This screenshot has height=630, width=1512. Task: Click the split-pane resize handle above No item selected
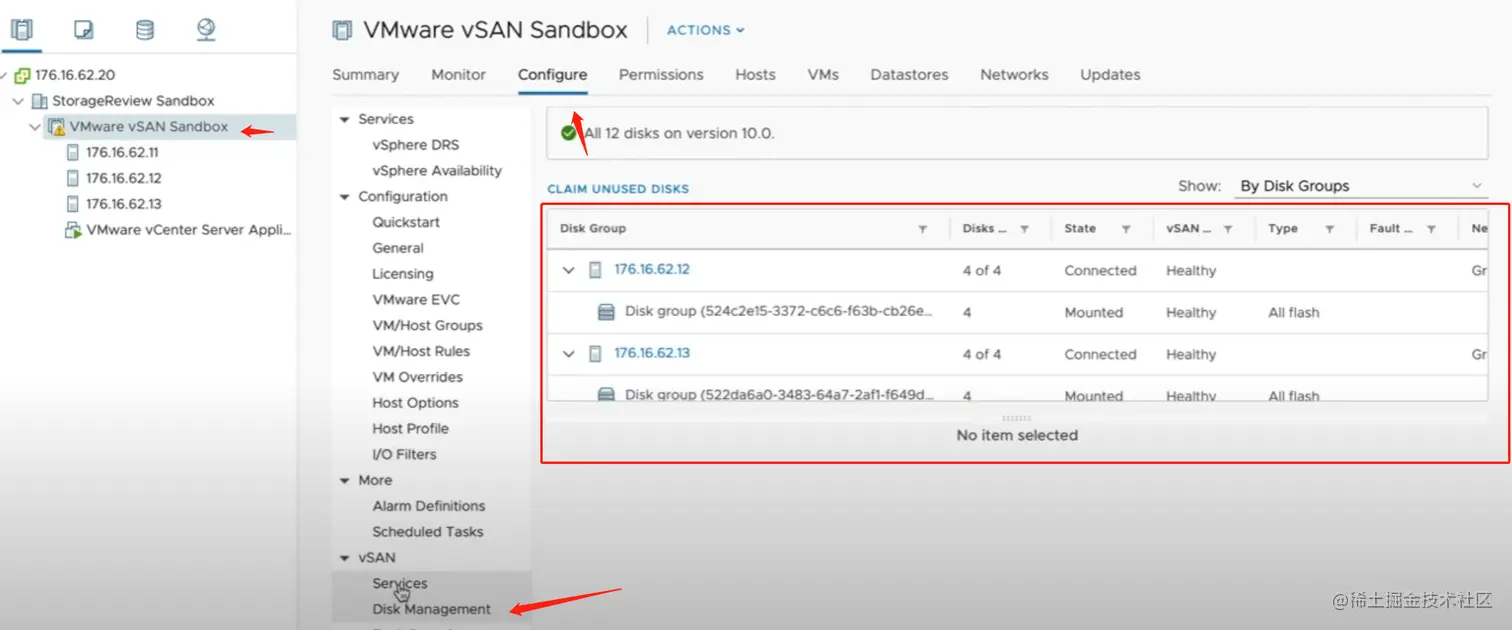(1016, 418)
